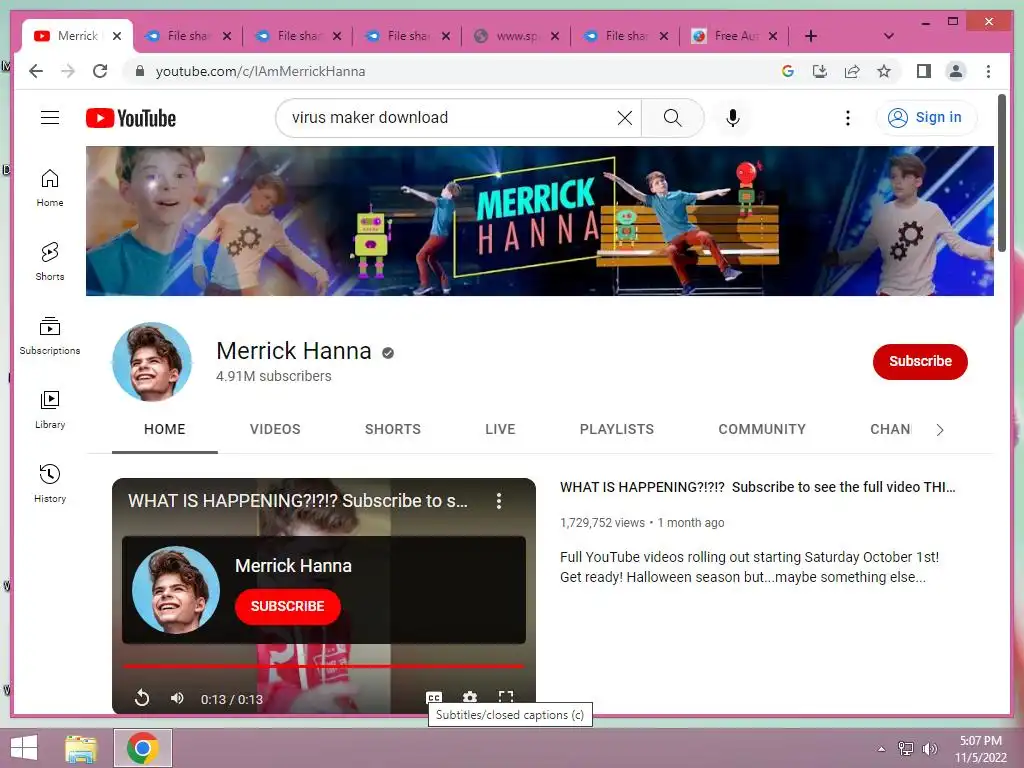Switch to the COMMUNITY channel tab

coord(762,429)
